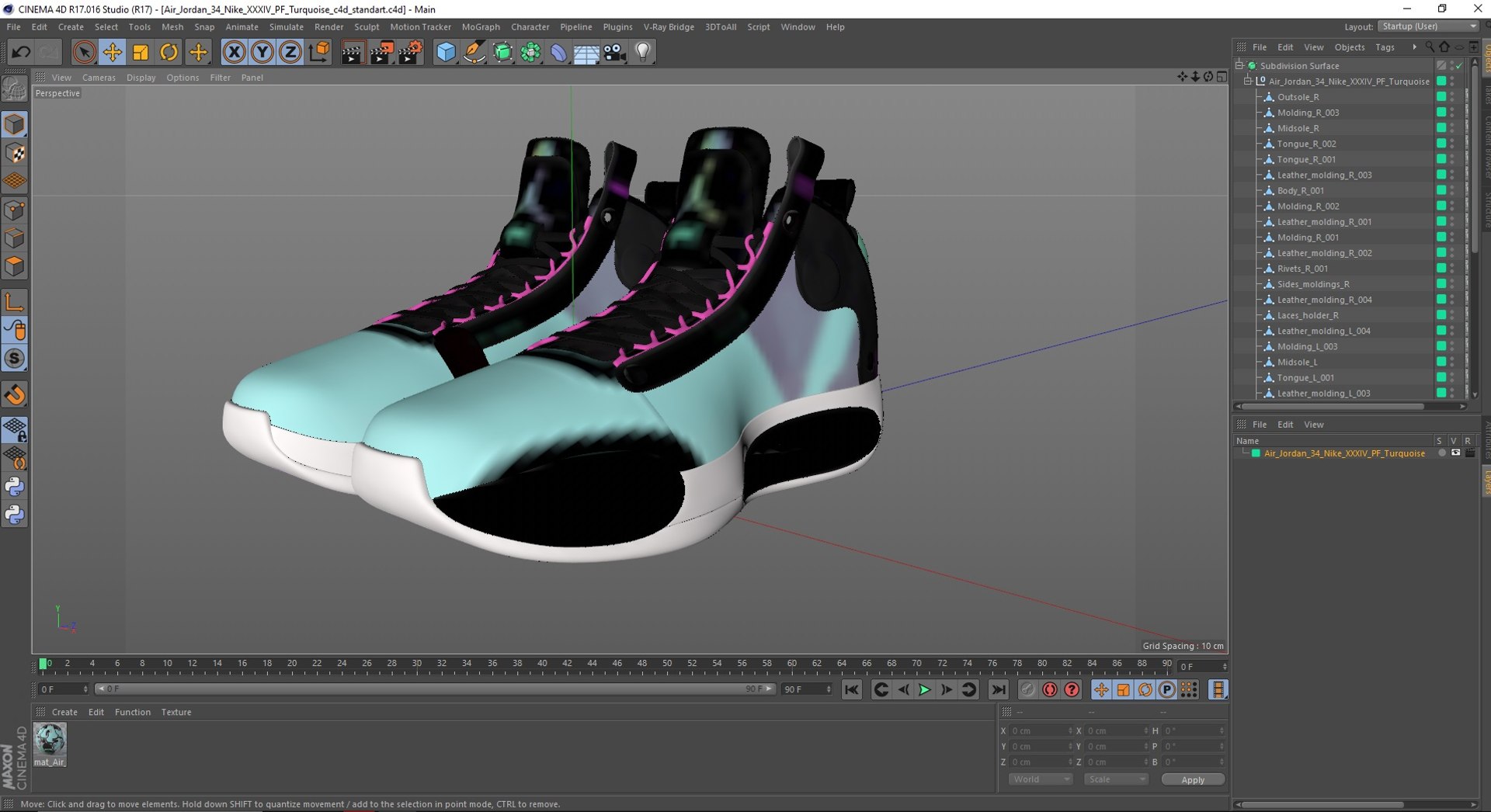Add a Subdivision Surface generator
Screen dimensions: 1491x812
coord(502,52)
